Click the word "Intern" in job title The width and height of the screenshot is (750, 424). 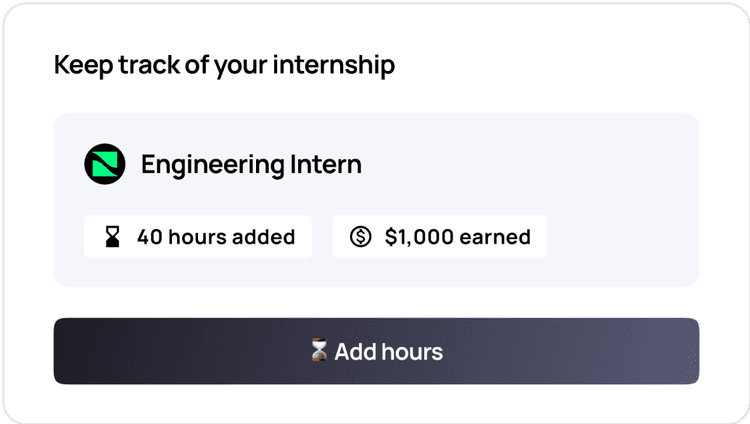326,165
